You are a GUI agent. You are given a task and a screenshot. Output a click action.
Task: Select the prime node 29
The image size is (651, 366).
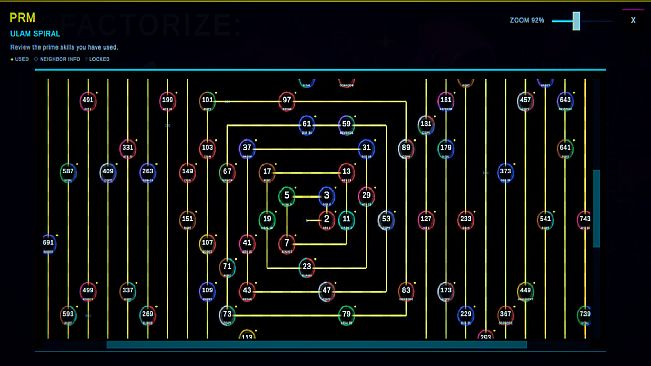click(x=366, y=196)
